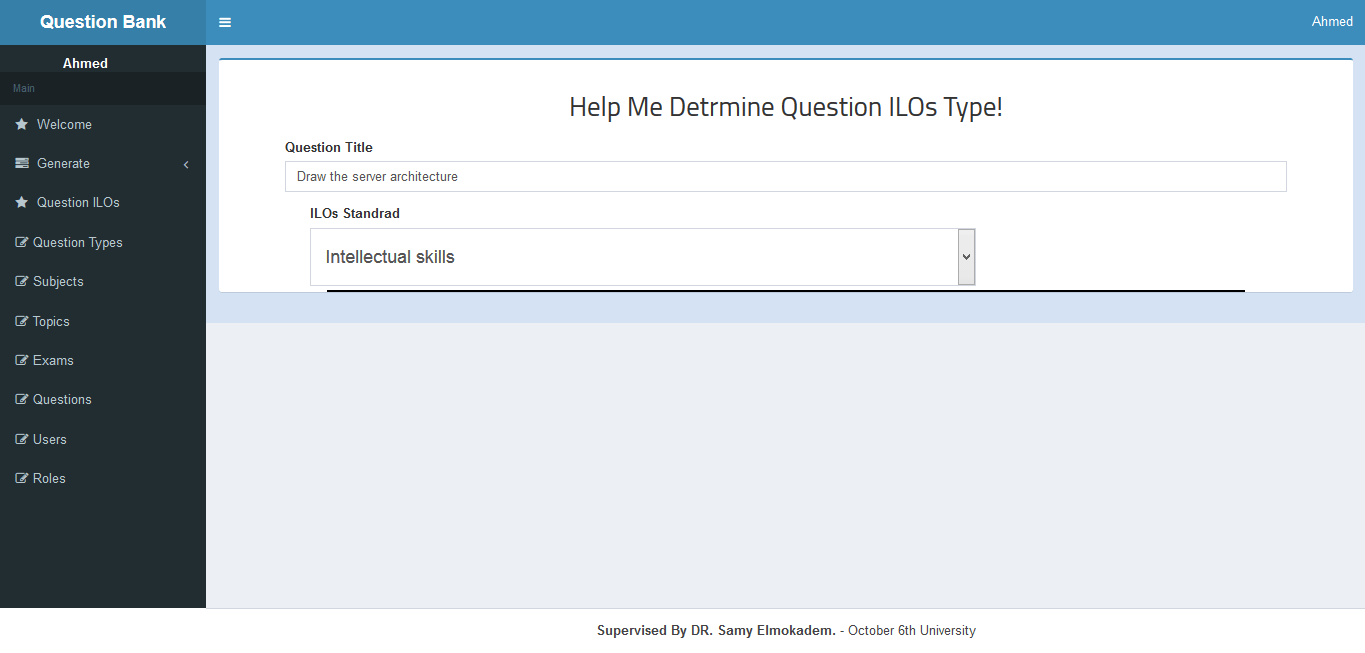Open the Ahmed user menu in header
Image resolution: width=1365 pixels, height=653 pixels.
tap(1332, 21)
